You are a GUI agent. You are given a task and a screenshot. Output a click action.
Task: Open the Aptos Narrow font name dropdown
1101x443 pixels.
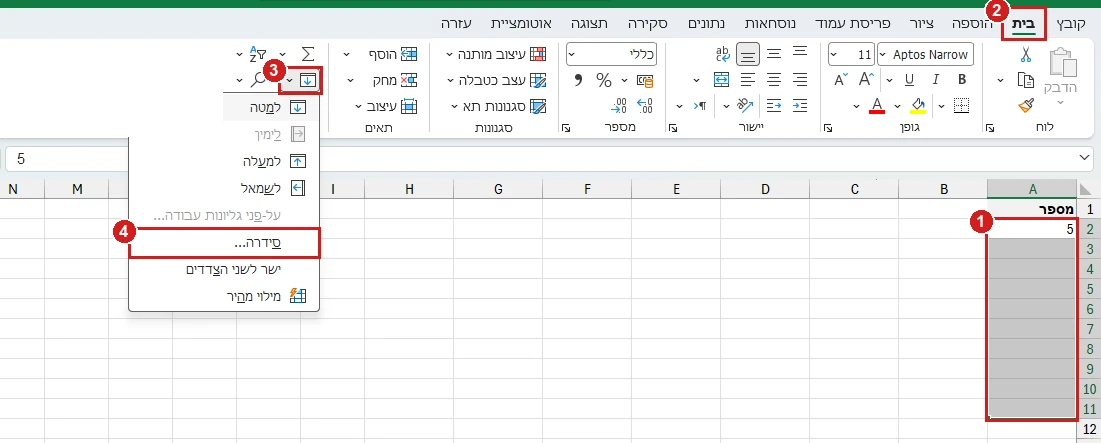[x=882, y=55]
